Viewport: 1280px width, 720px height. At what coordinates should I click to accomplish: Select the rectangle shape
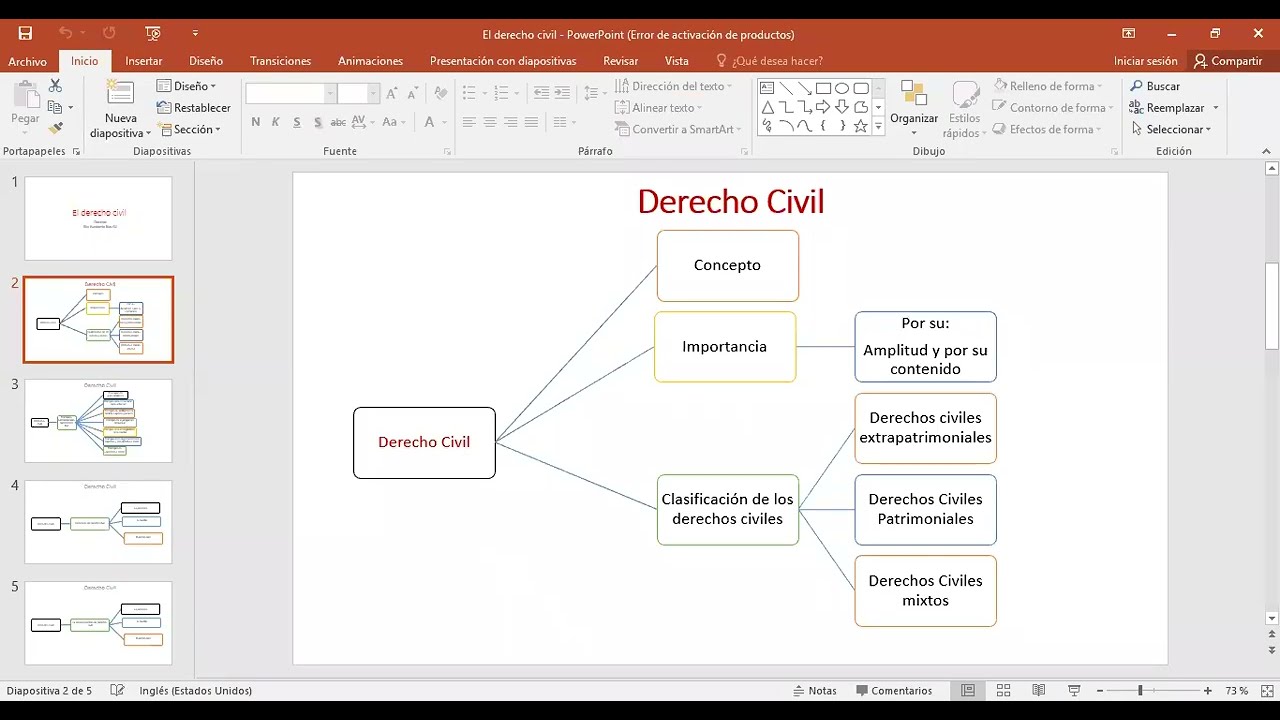pyautogui.click(x=823, y=88)
